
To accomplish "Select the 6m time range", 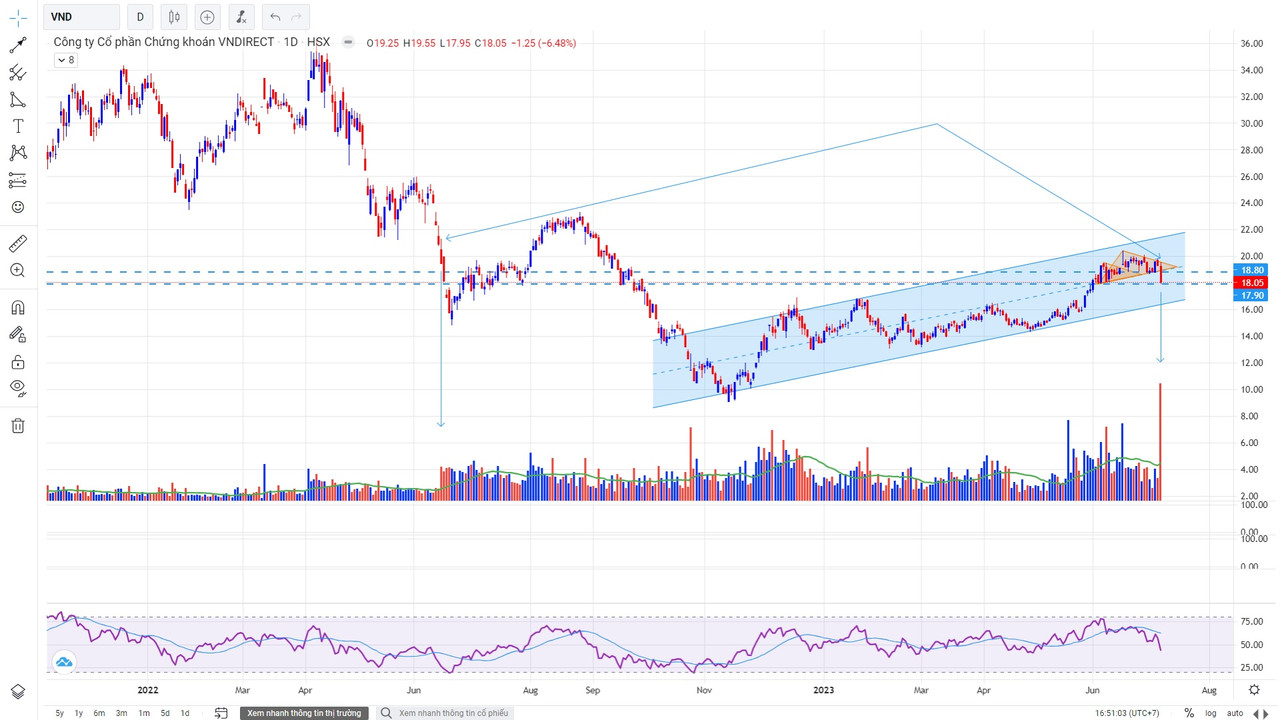I will click(99, 713).
